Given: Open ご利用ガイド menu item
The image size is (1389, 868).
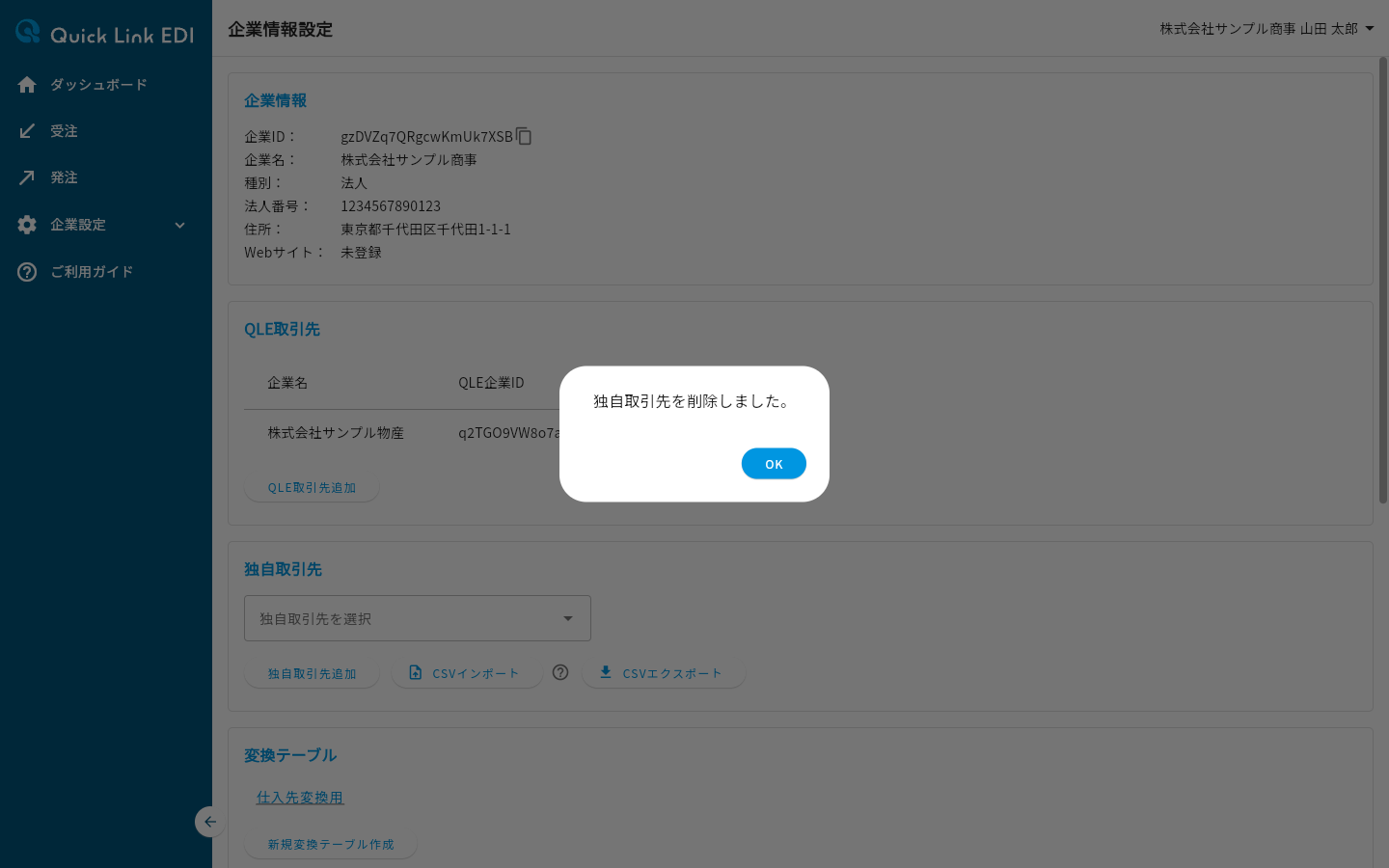Looking at the screenshot, I should (106, 272).
